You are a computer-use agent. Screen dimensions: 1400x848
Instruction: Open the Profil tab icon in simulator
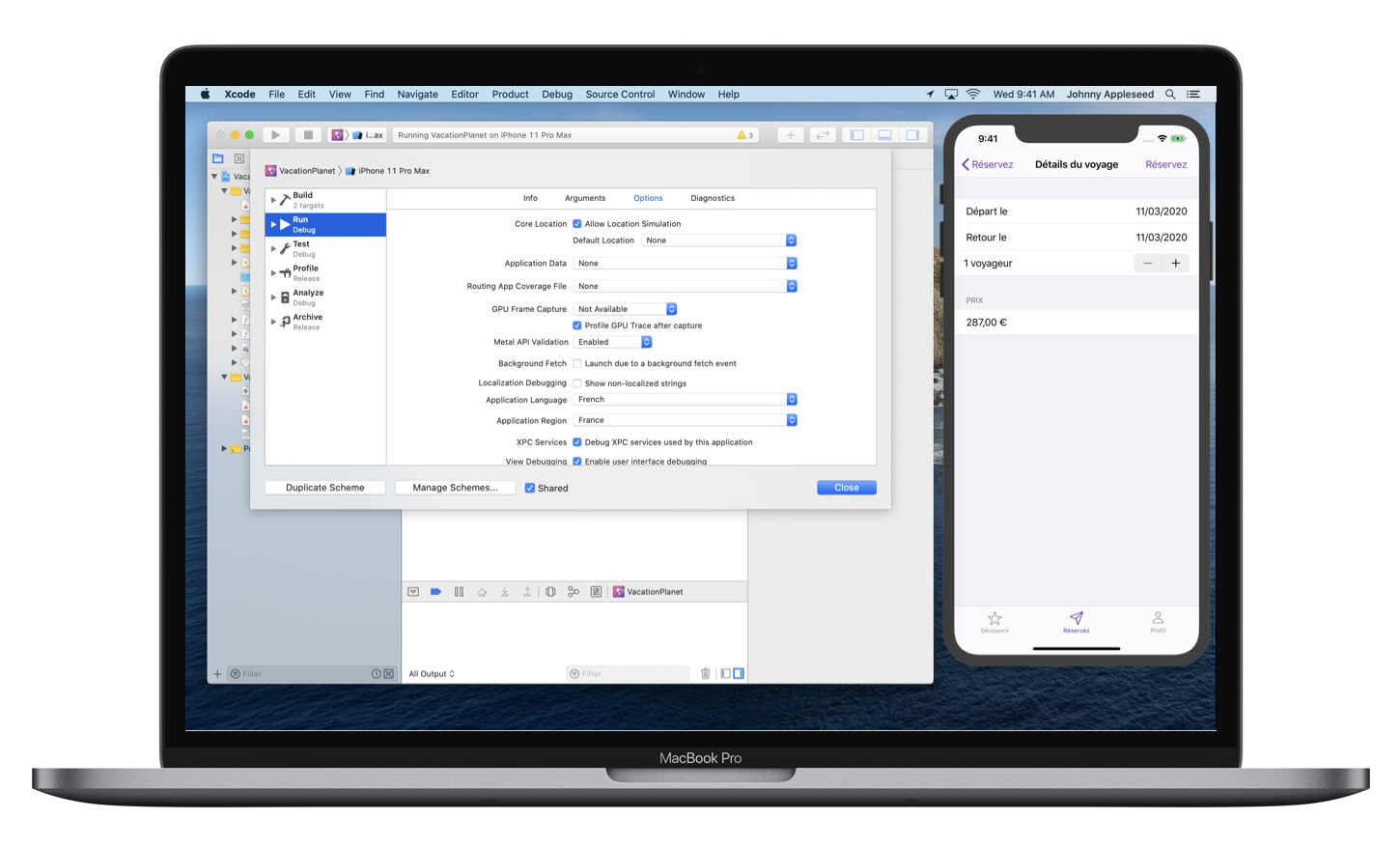(x=1158, y=621)
